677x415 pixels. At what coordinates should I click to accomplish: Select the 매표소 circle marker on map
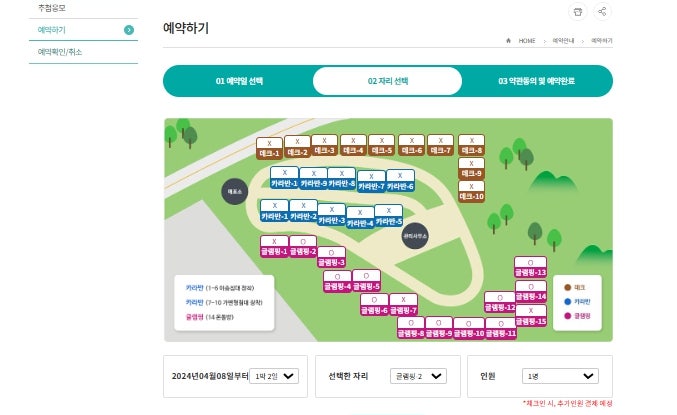234,191
